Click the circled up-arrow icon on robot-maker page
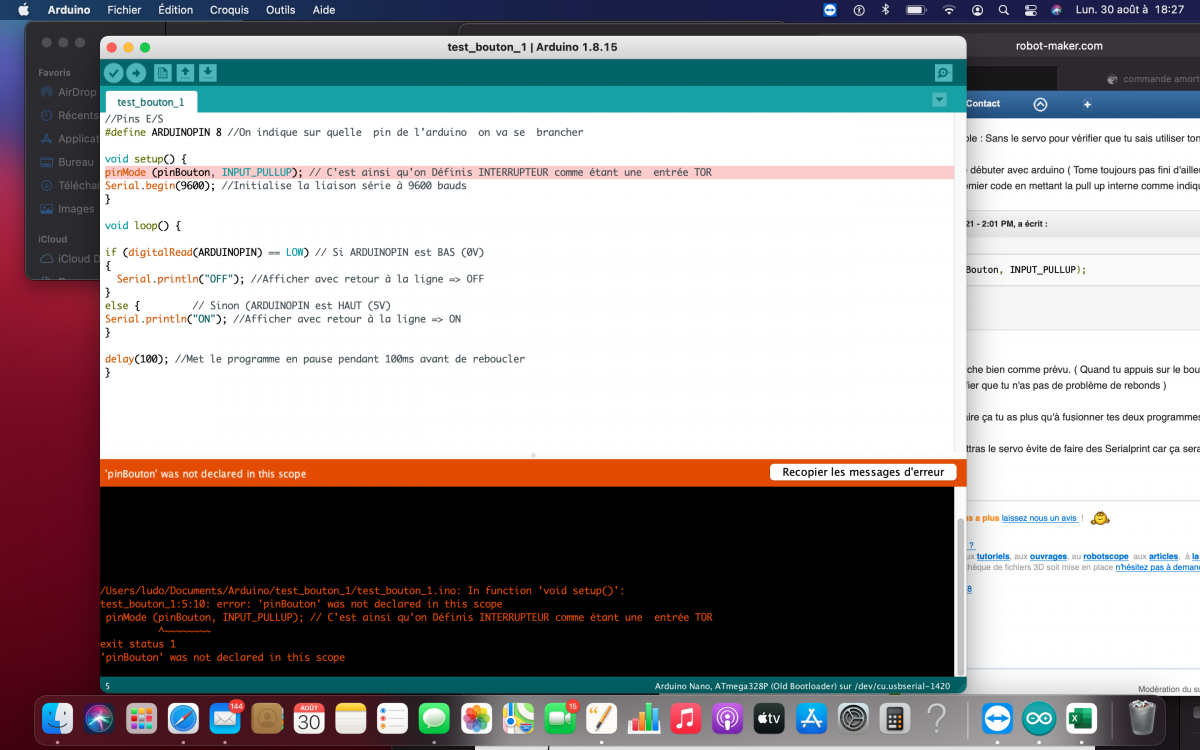 [1040, 104]
